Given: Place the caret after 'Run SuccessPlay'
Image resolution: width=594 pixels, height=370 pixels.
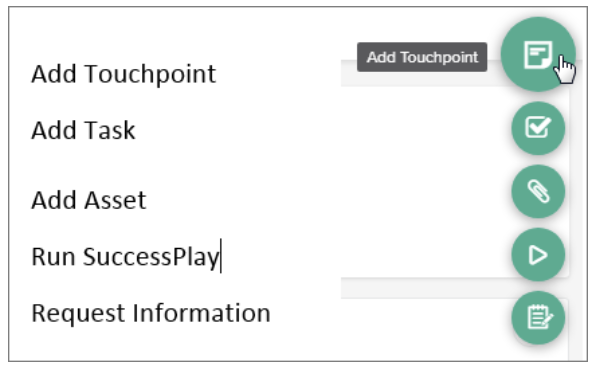Looking at the screenshot, I should (221, 256).
